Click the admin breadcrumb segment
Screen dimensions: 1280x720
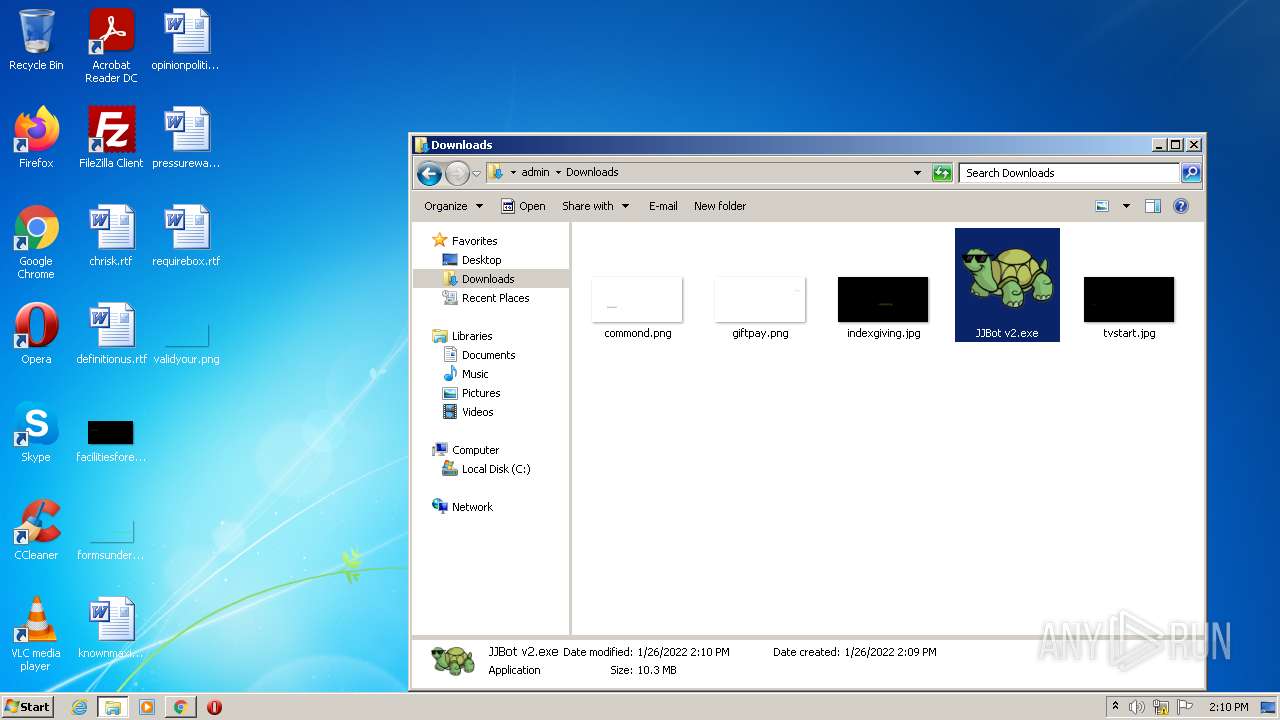(535, 172)
